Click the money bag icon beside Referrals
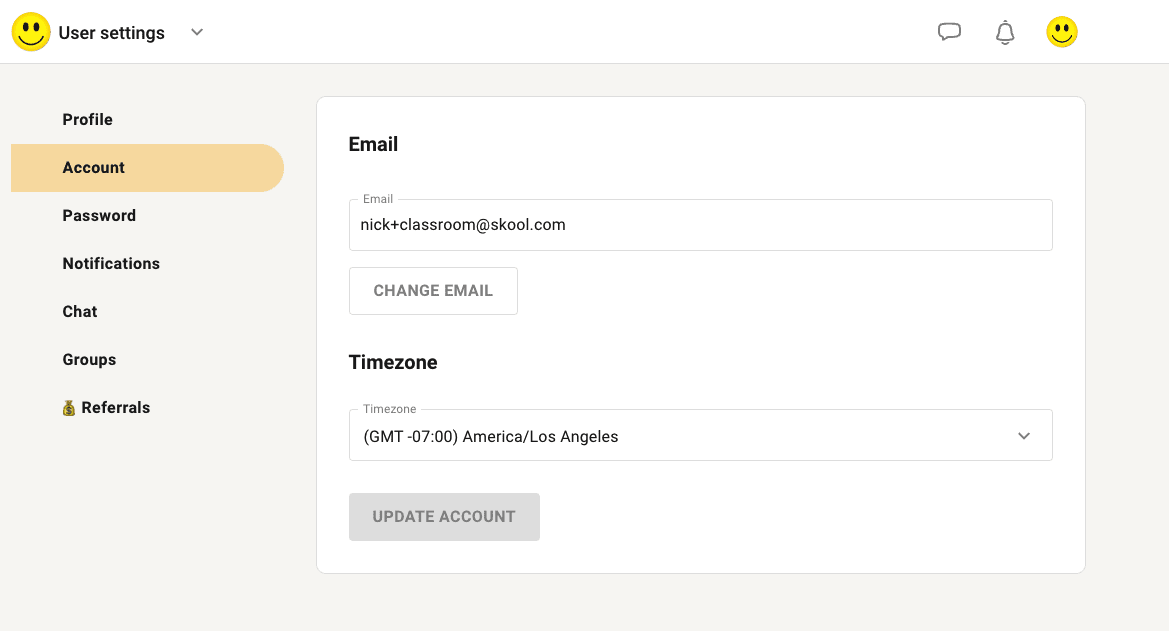 [69, 408]
